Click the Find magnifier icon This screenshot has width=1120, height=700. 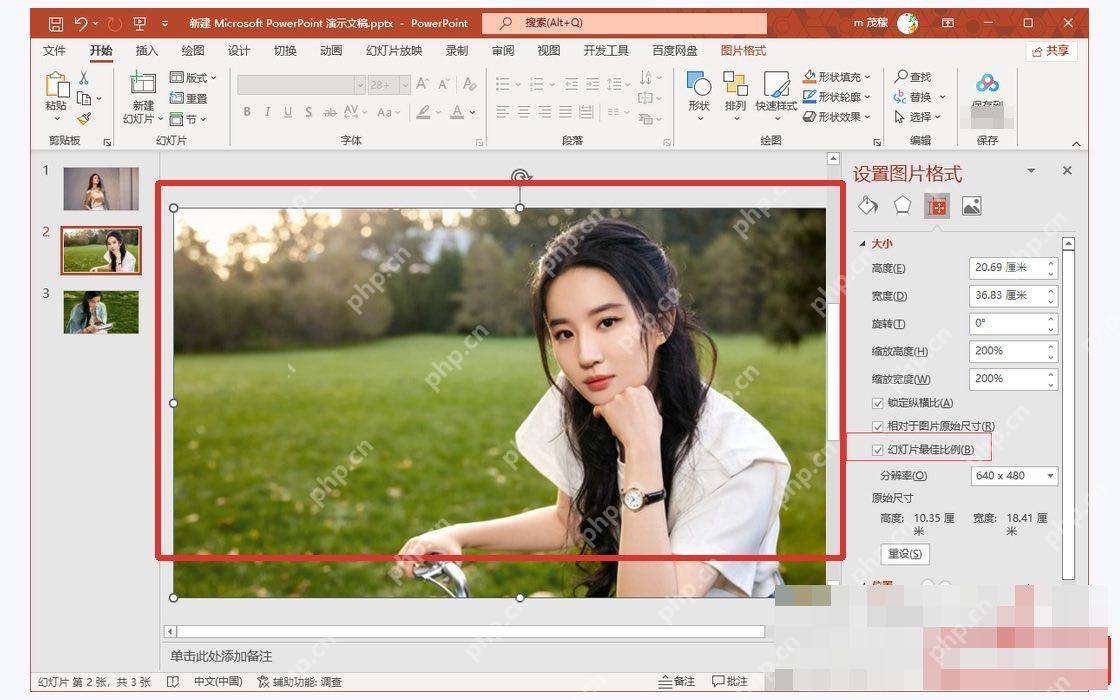pos(901,76)
